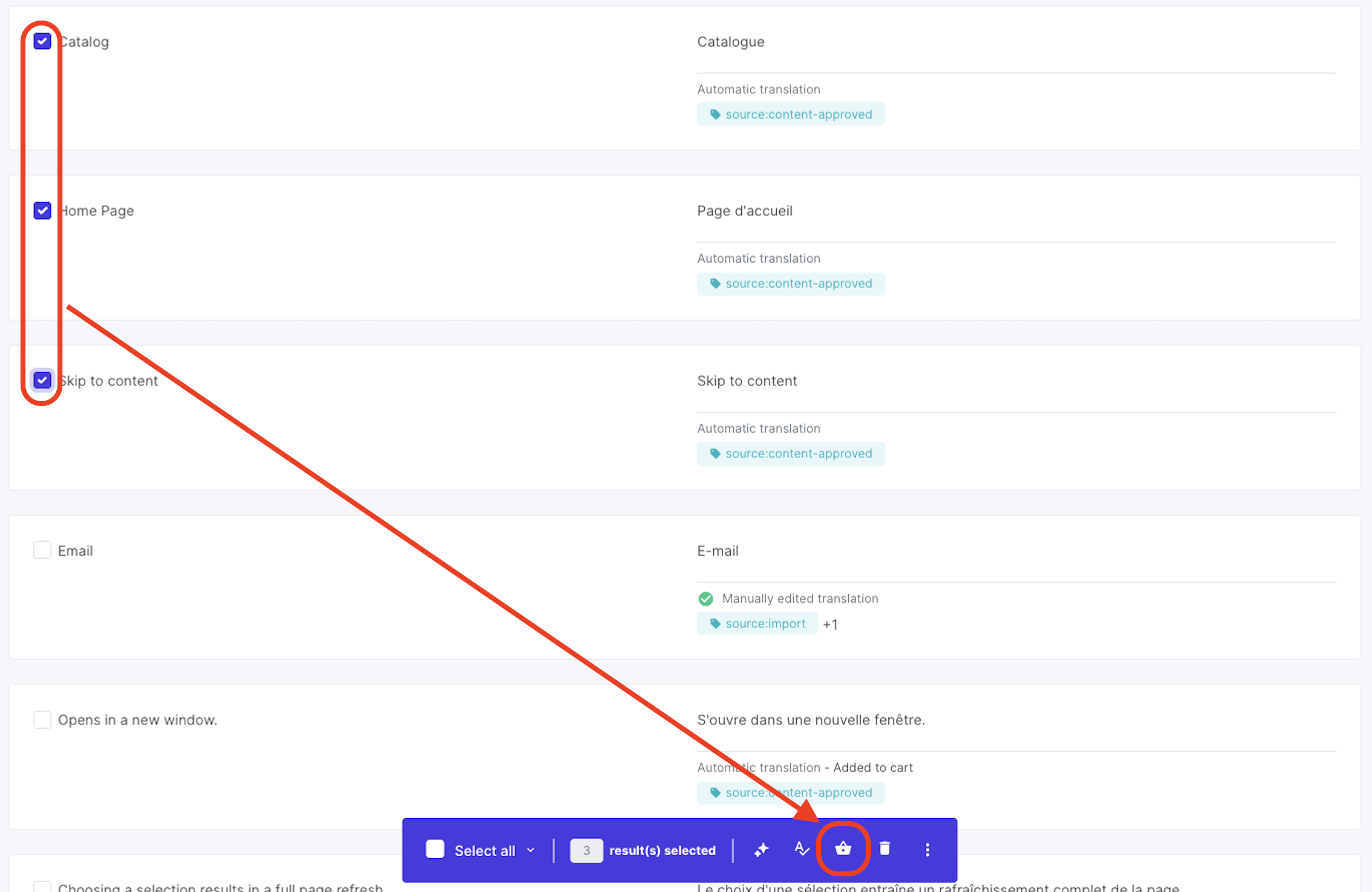Click the spell-check mark-as-reviewed icon

(802, 850)
